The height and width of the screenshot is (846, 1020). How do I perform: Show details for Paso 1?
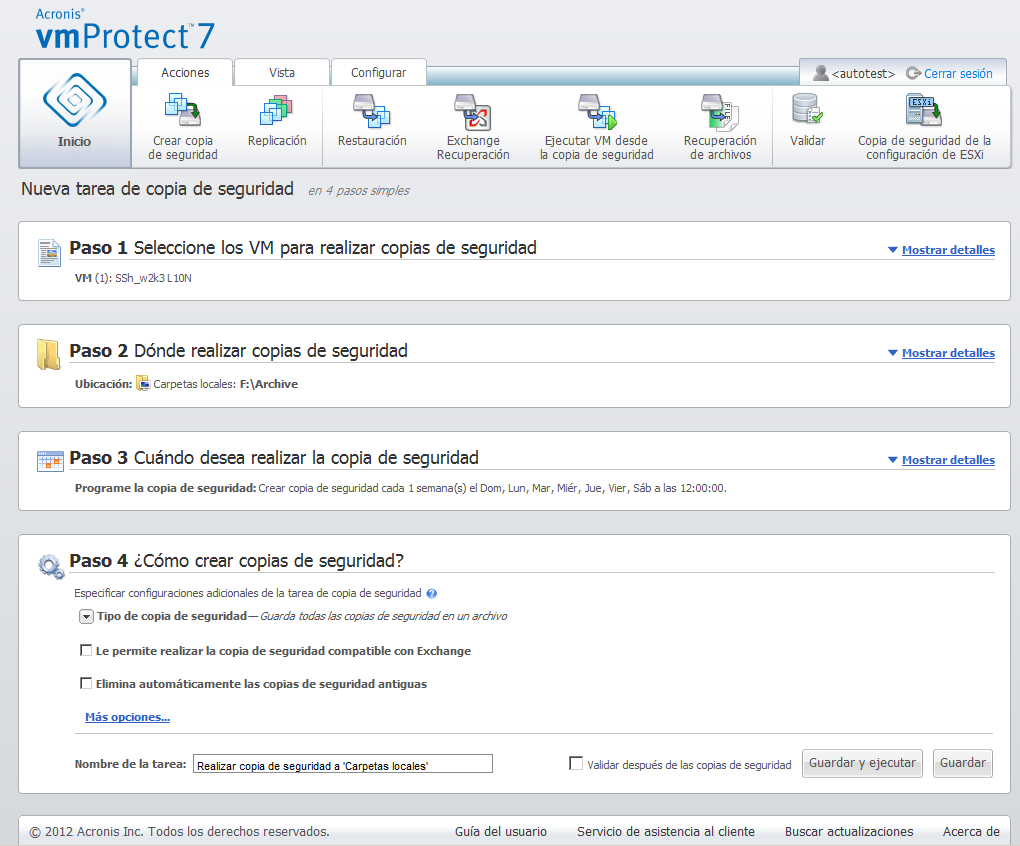point(947,250)
